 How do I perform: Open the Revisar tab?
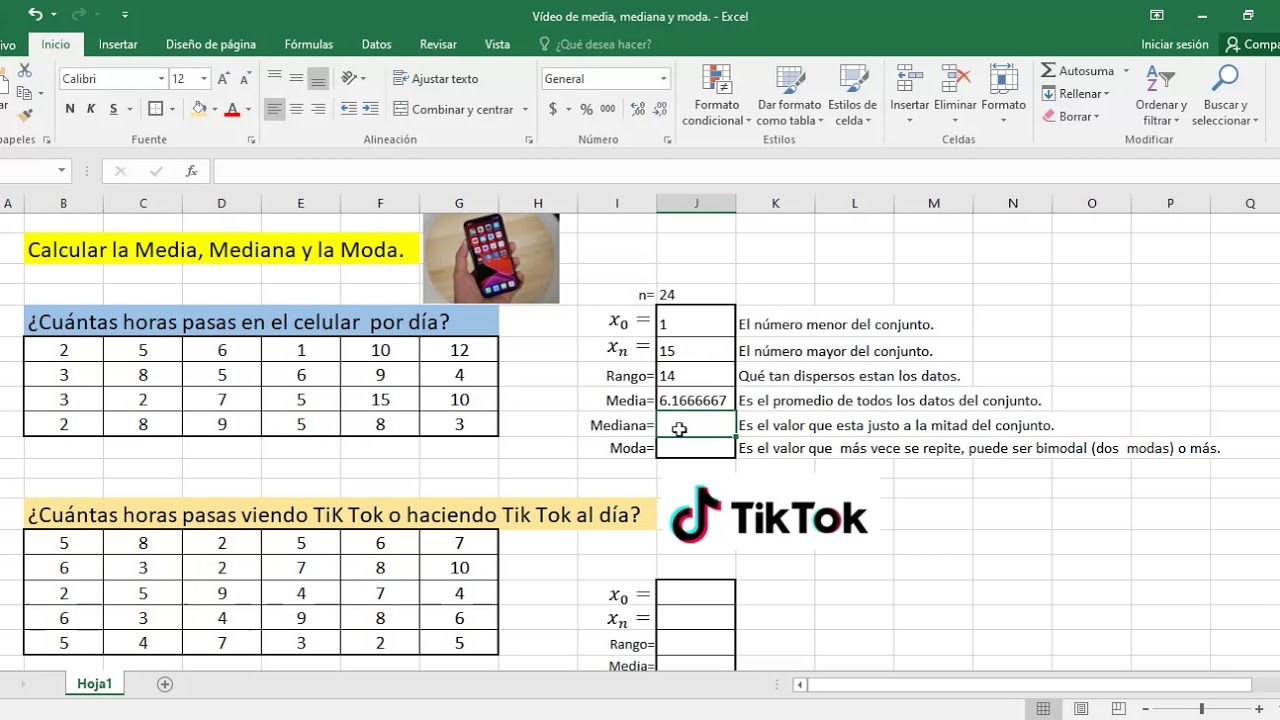pyautogui.click(x=438, y=44)
